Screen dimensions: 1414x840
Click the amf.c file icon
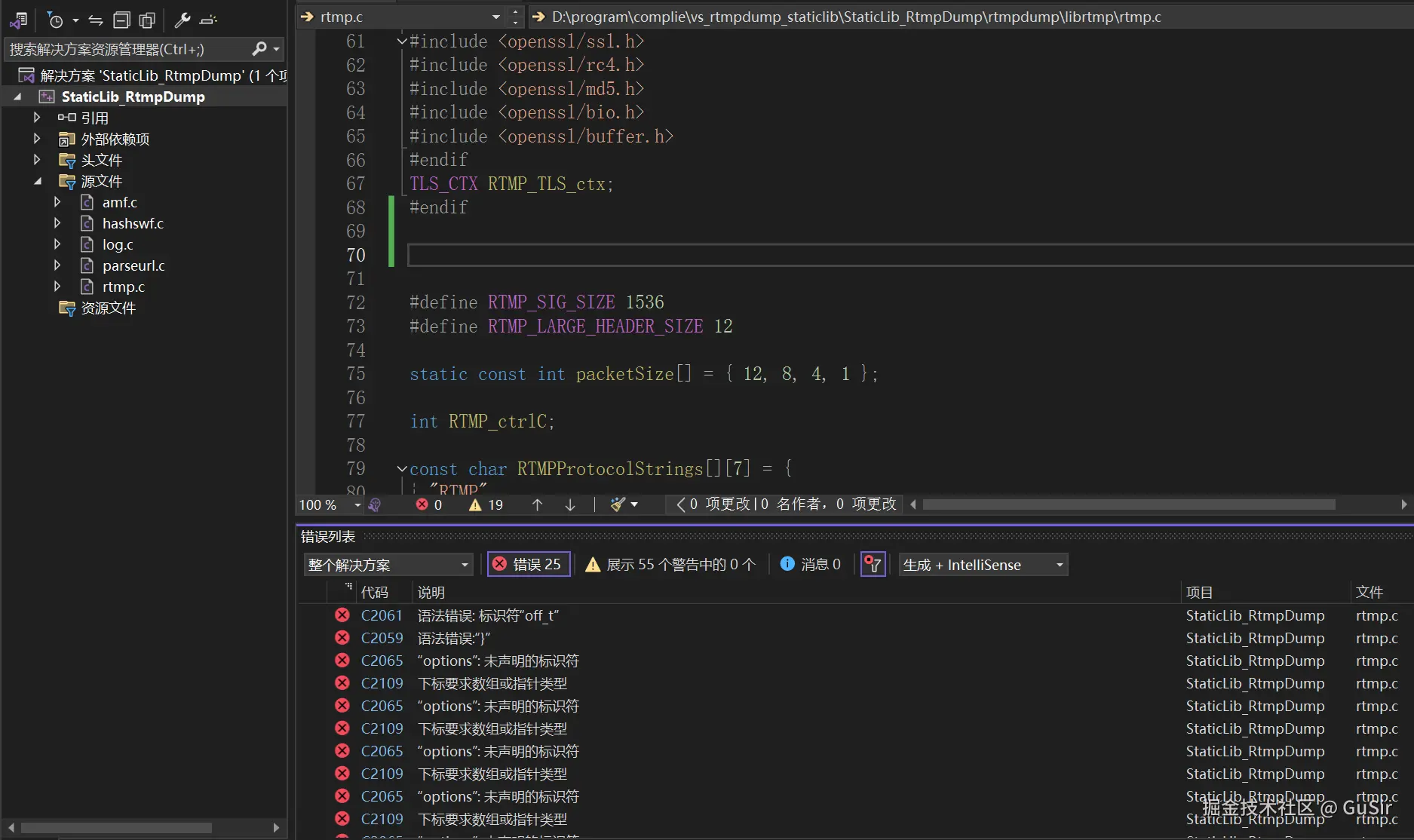[x=87, y=202]
